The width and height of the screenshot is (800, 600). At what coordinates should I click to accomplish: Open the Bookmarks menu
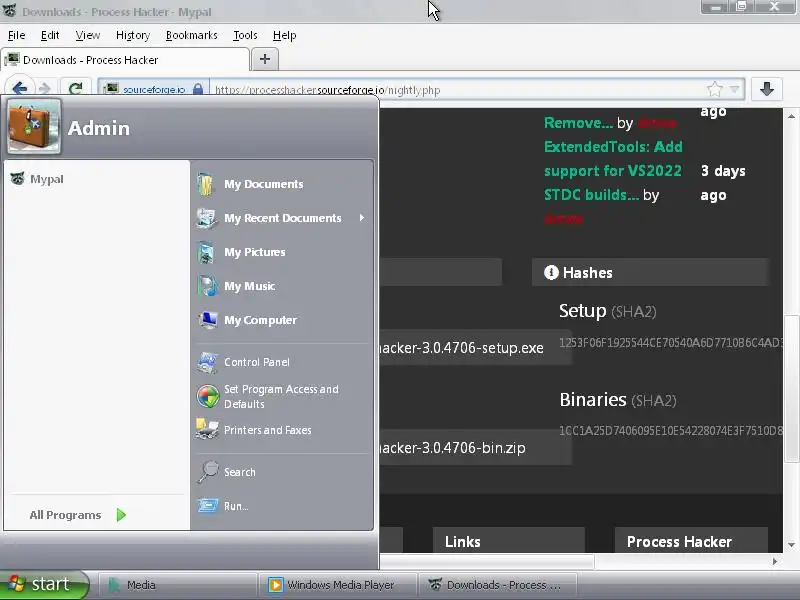[191, 35]
